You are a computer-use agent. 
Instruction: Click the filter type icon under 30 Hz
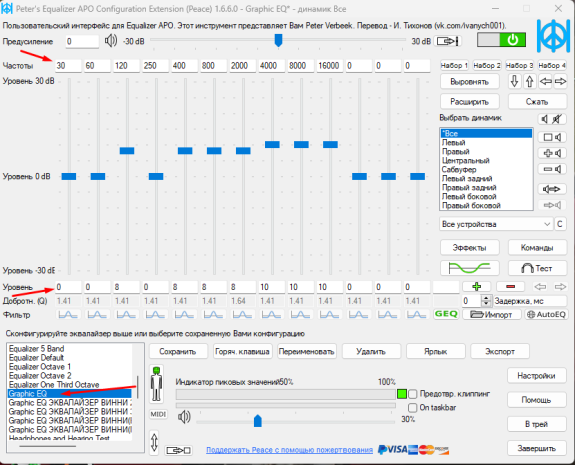68,315
